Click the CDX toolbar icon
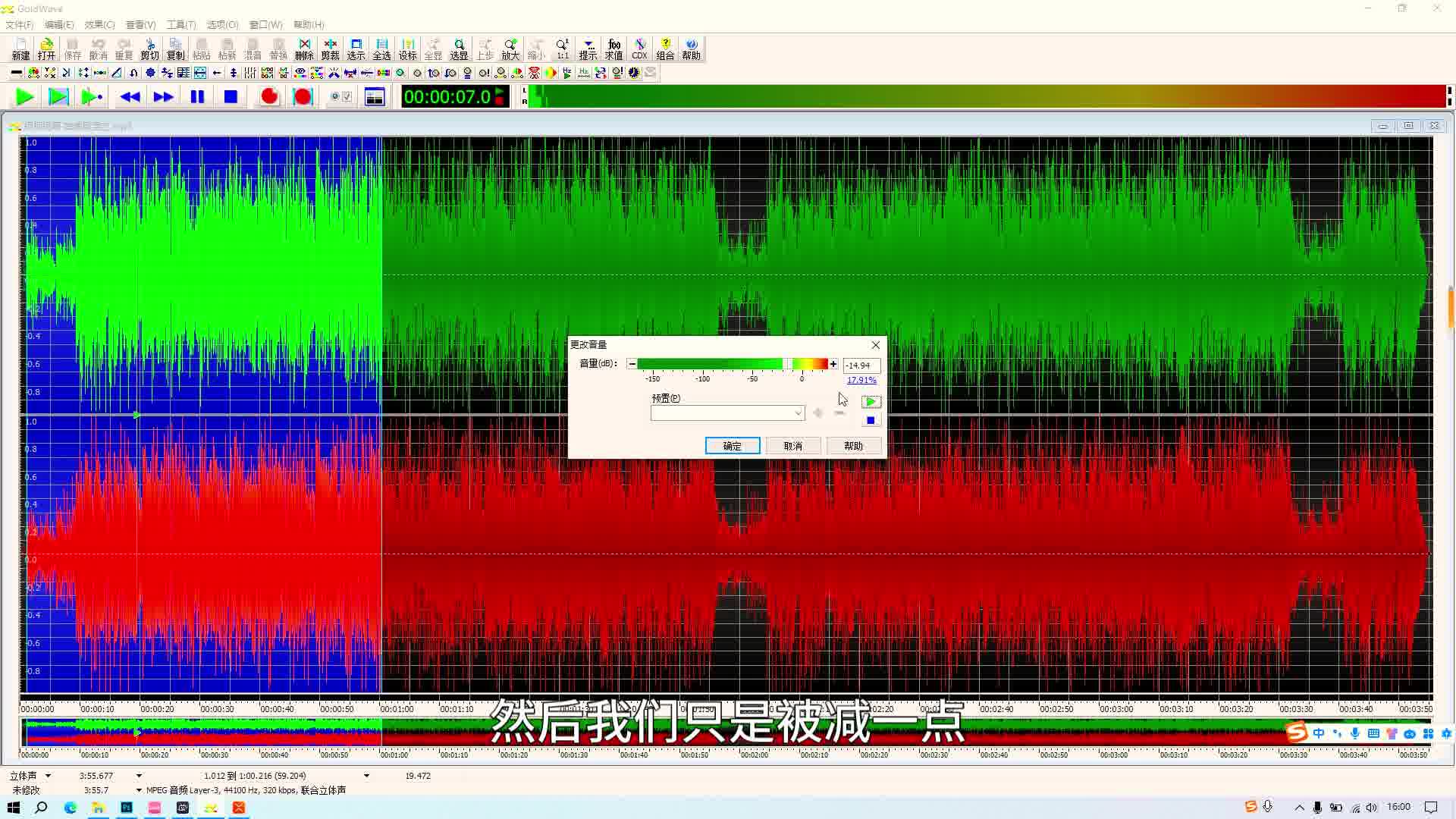Image resolution: width=1456 pixels, height=819 pixels. pos(640,49)
